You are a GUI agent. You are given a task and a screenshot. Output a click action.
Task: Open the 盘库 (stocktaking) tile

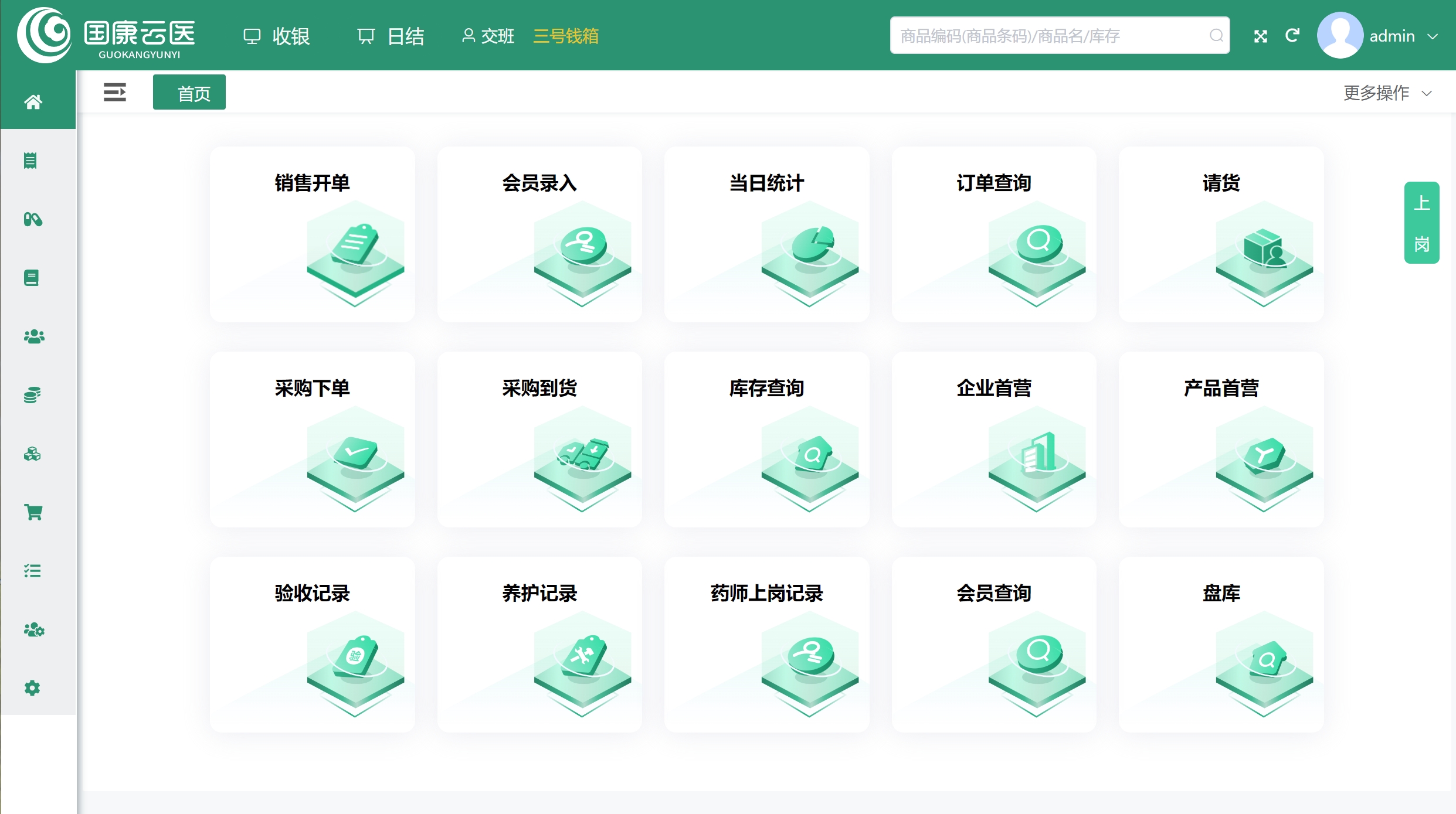point(1221,645)
